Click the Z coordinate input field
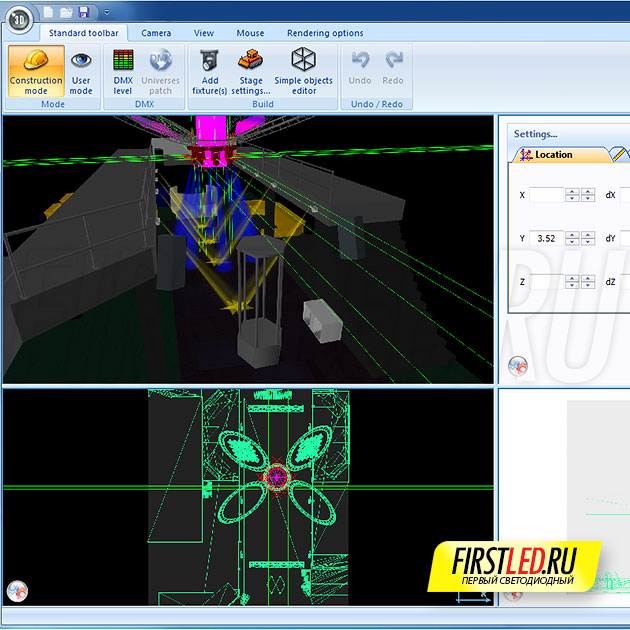The image size is (630, 630). pyautogui.click(x=546, y=283)
